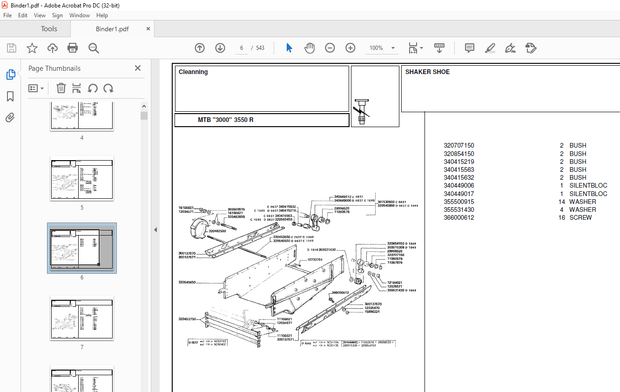Open the thumbnail options dropdown menu
Viewport: 620px width, 392px height.
tap(36, 88)
